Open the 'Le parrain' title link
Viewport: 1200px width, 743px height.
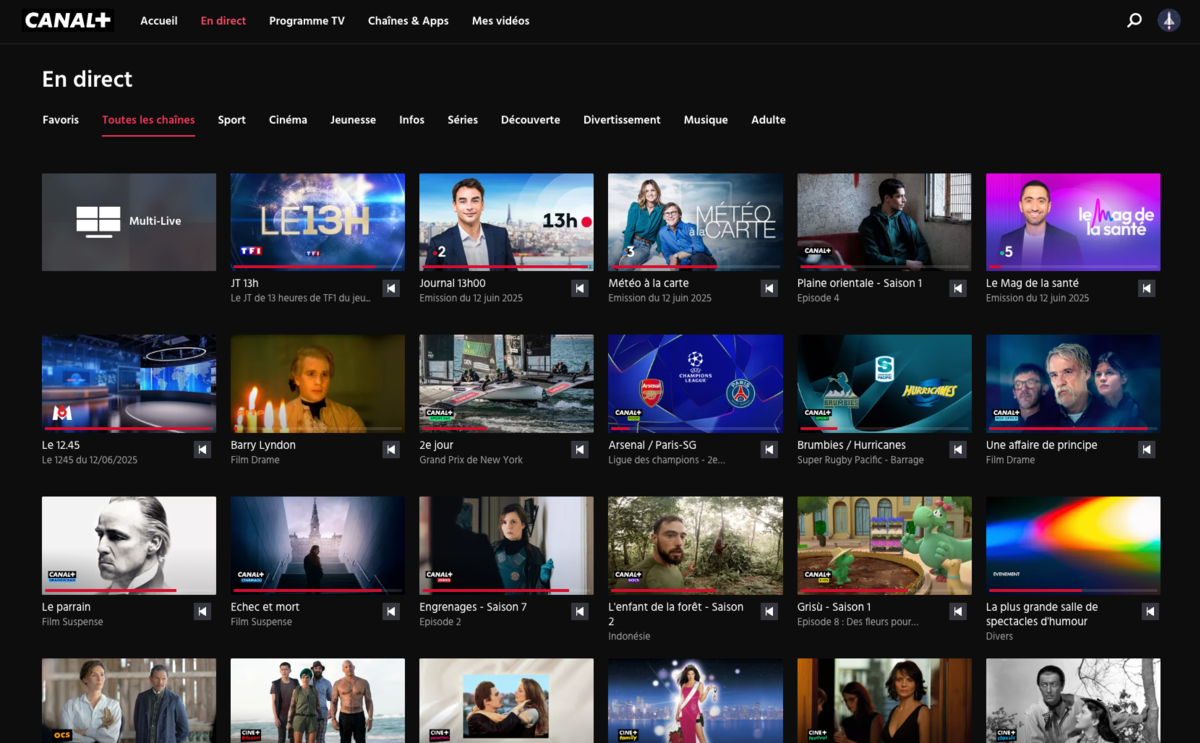pos(66,607)
